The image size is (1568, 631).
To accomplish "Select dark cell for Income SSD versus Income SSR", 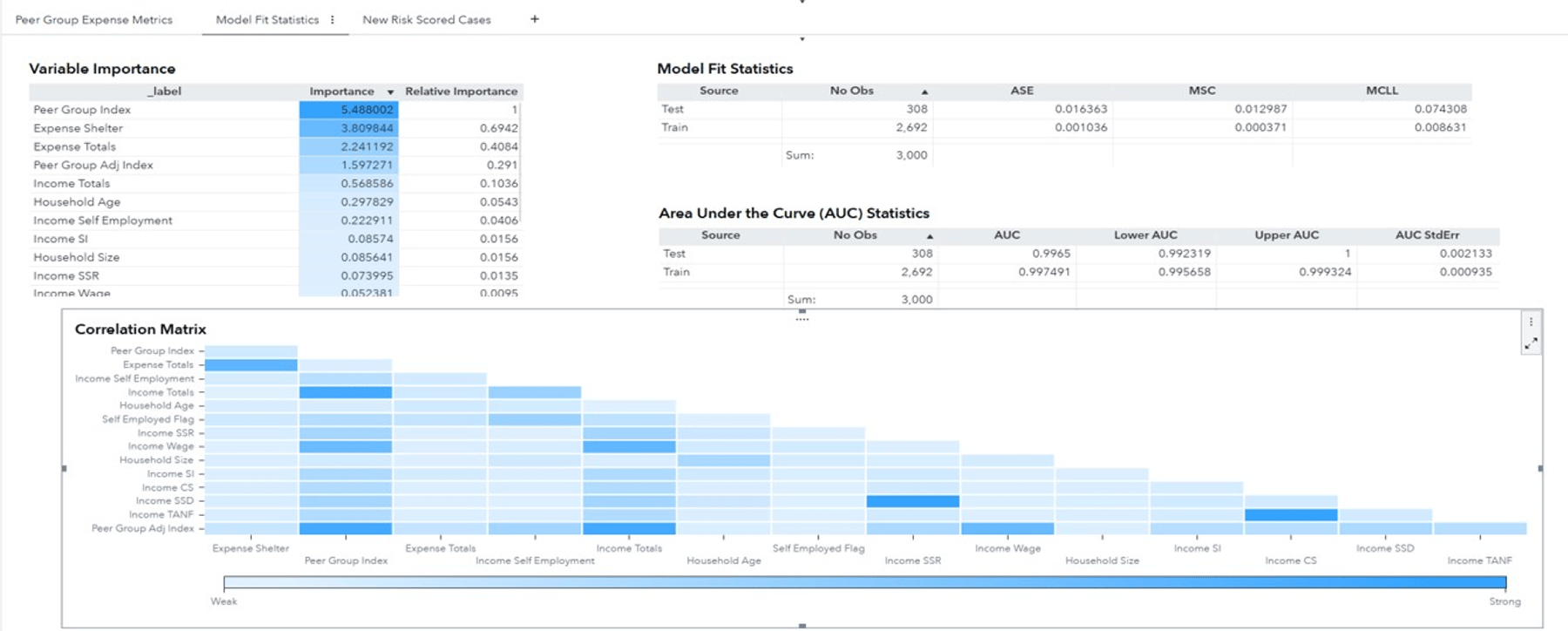I will (x=912, y=501).
